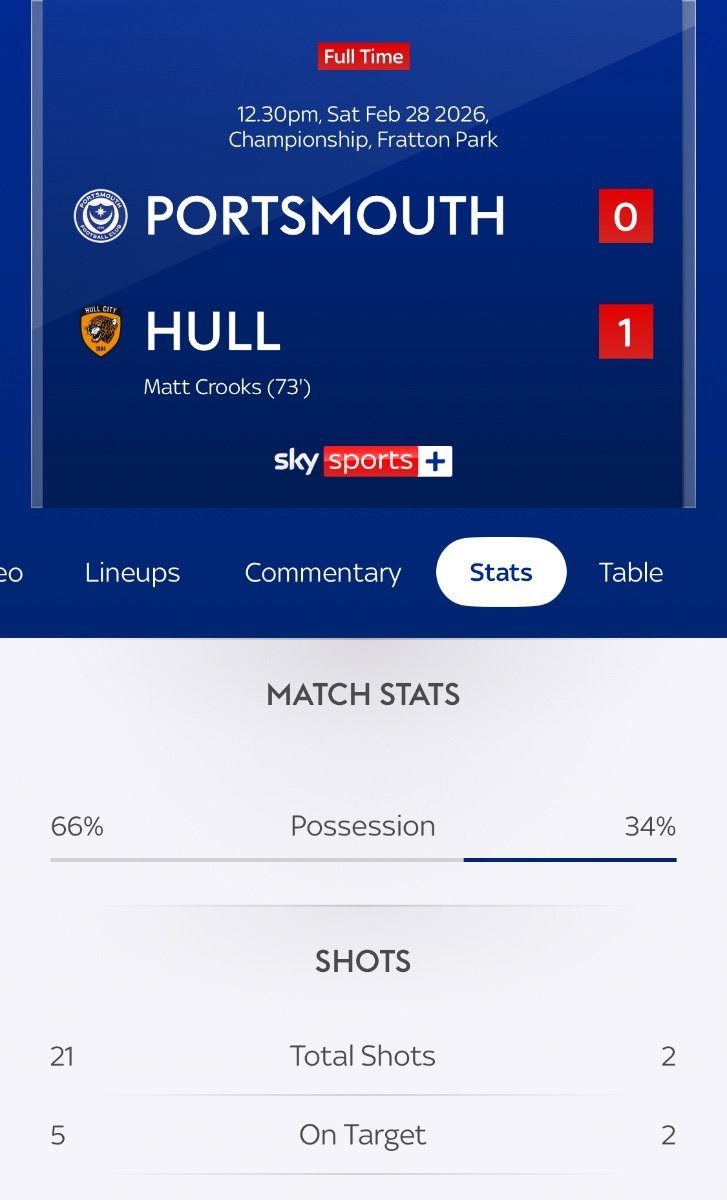Click the PORTSMOUTH team name
The height and width of the screenshot is (1200, 727).
(x=325, y=216)
